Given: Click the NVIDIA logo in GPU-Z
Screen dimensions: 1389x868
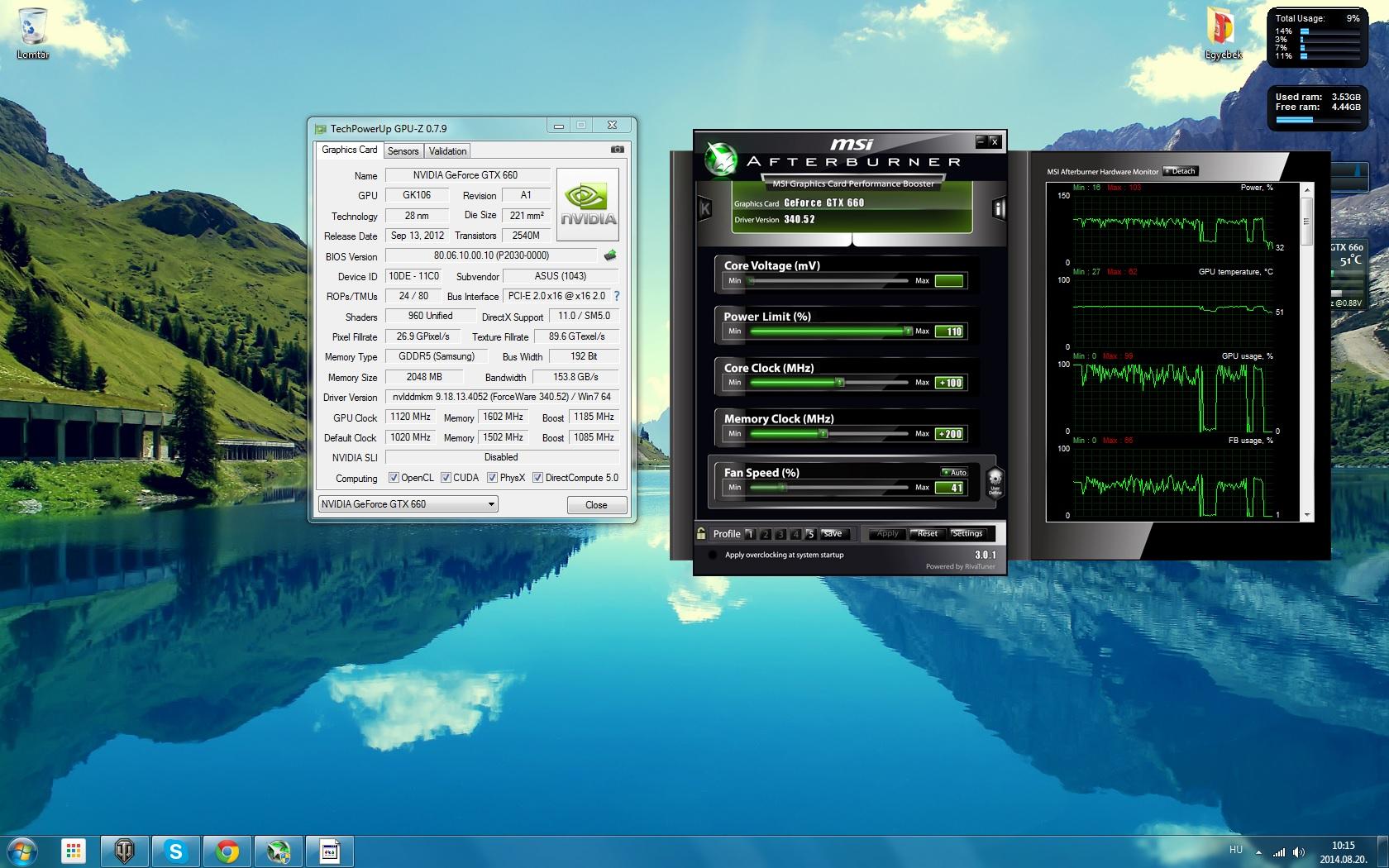Looking at the screenshot, I should (588, 204).
